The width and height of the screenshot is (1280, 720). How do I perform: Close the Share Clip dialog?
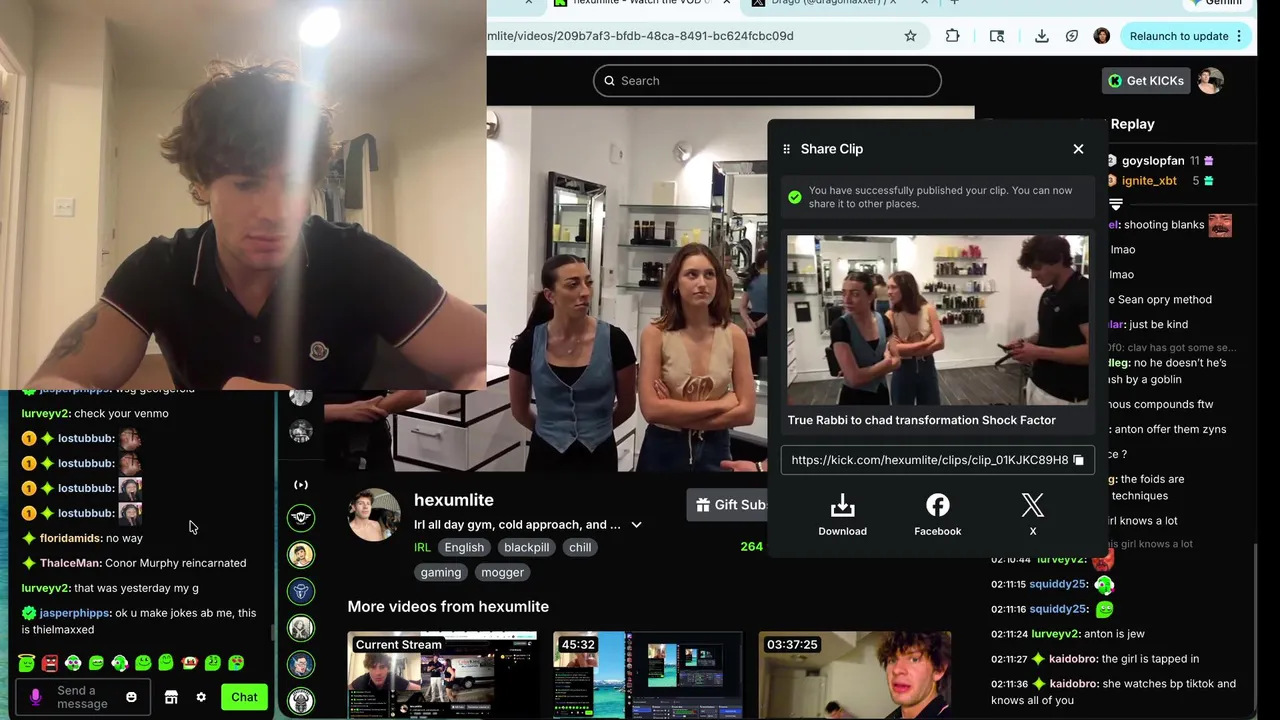pos(1078,149)
